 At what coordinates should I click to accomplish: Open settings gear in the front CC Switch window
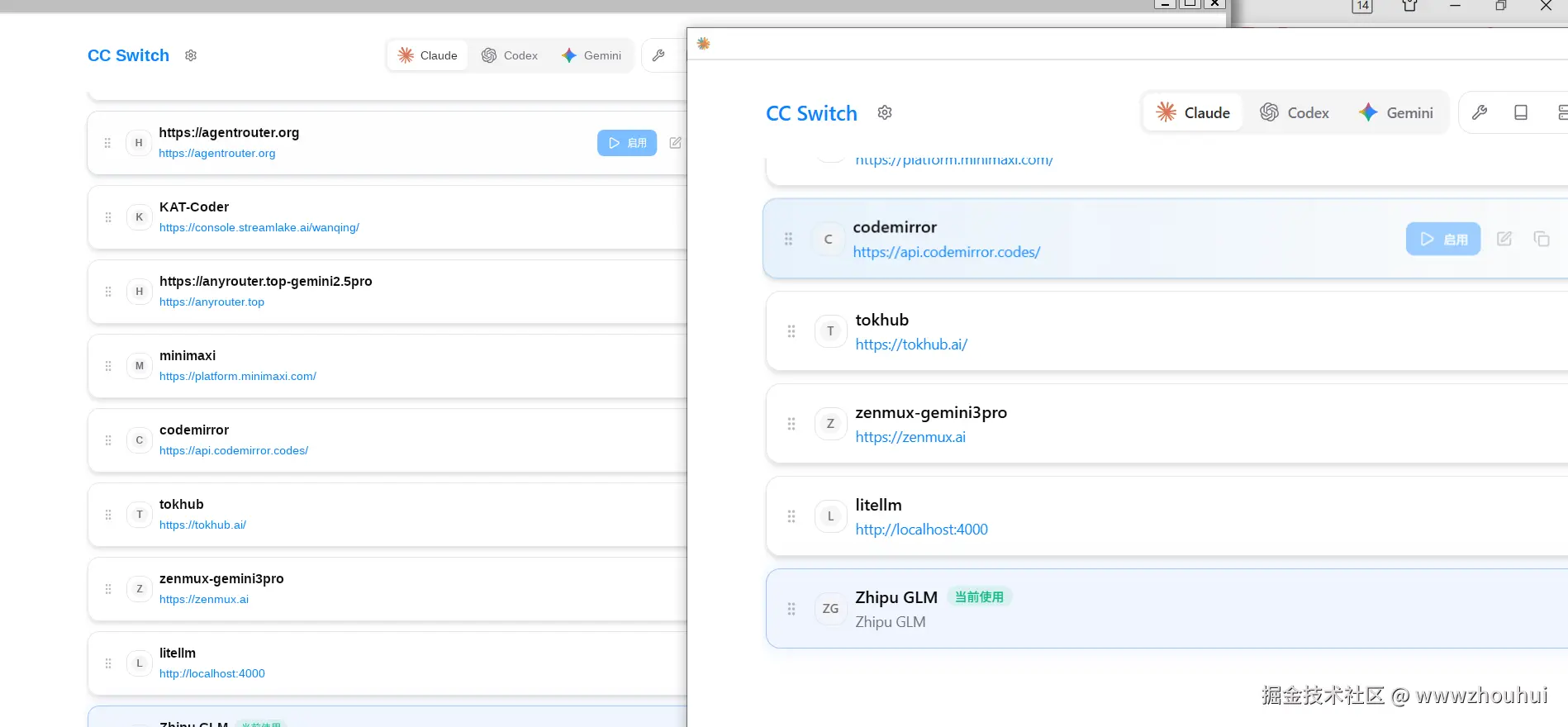(x=885, y=112)
